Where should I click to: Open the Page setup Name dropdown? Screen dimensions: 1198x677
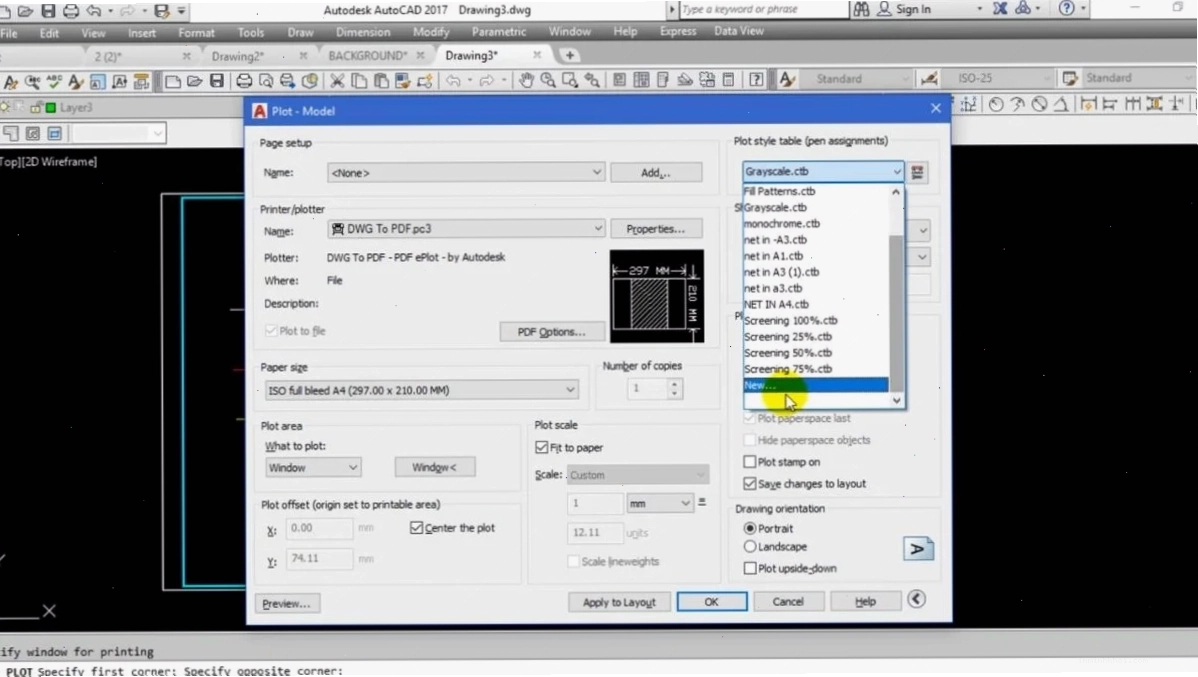(x=466, y=173)
